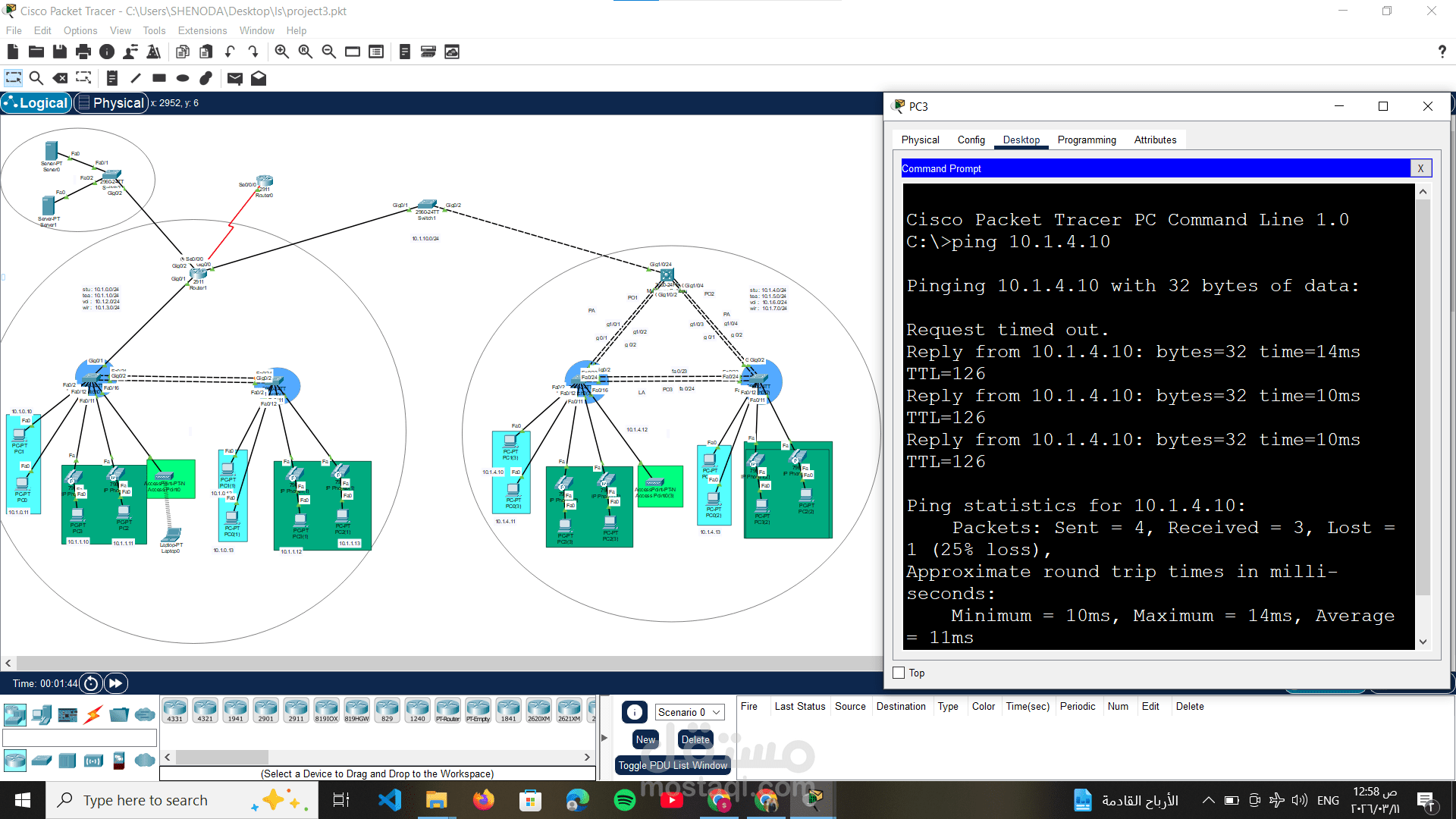
Task: Click Toggle PDU List Window
Action: [x=673, y=765]
